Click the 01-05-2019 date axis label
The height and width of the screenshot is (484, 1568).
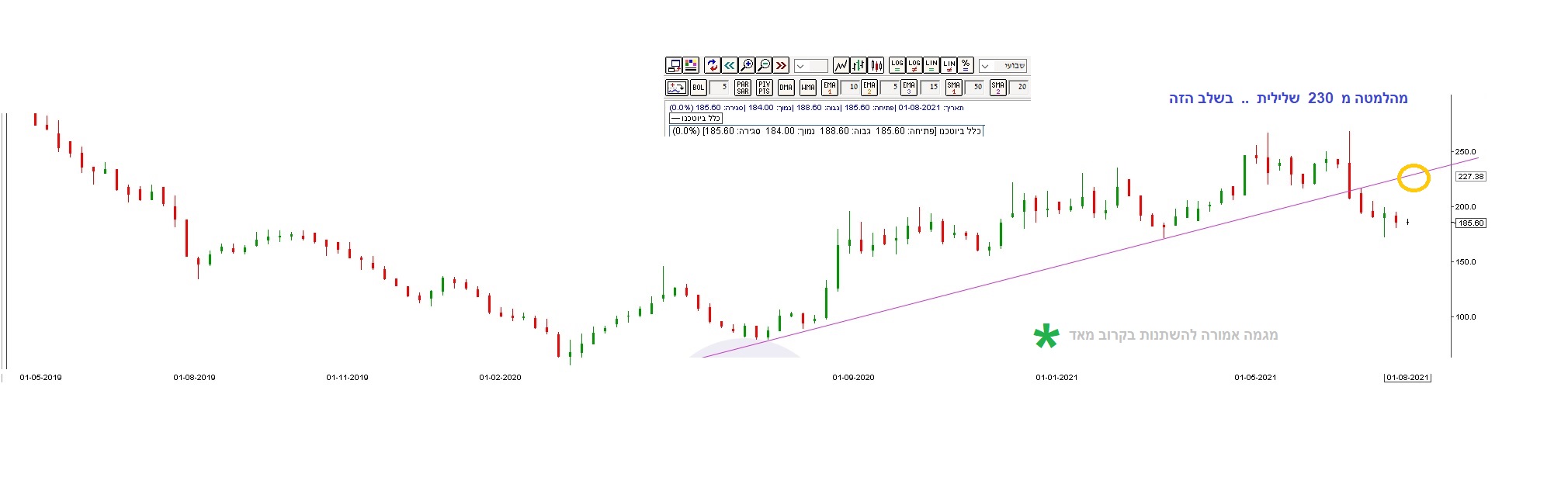pos(41,378)
